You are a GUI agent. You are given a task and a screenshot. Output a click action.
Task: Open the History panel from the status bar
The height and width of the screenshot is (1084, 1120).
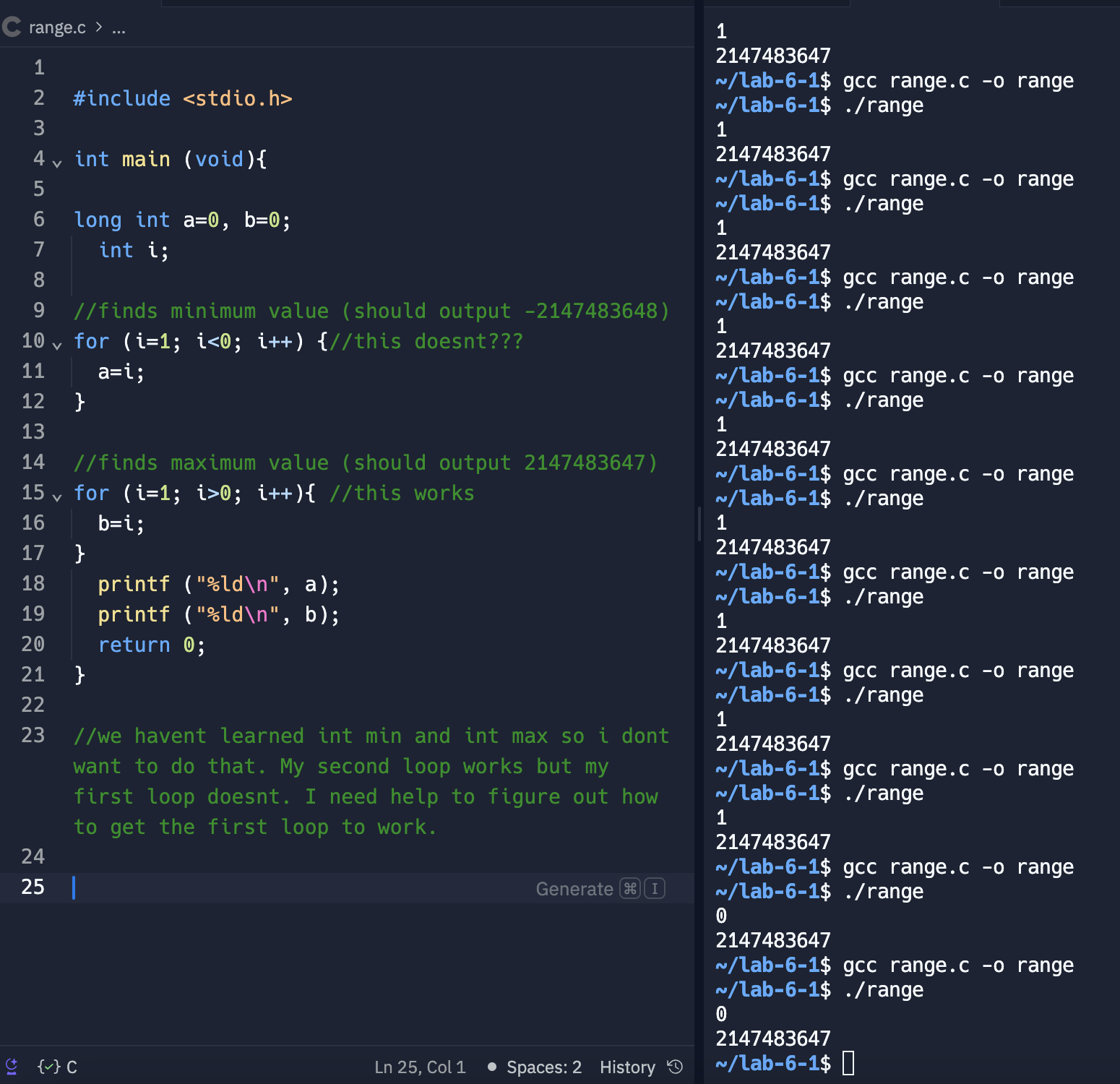626,1066
